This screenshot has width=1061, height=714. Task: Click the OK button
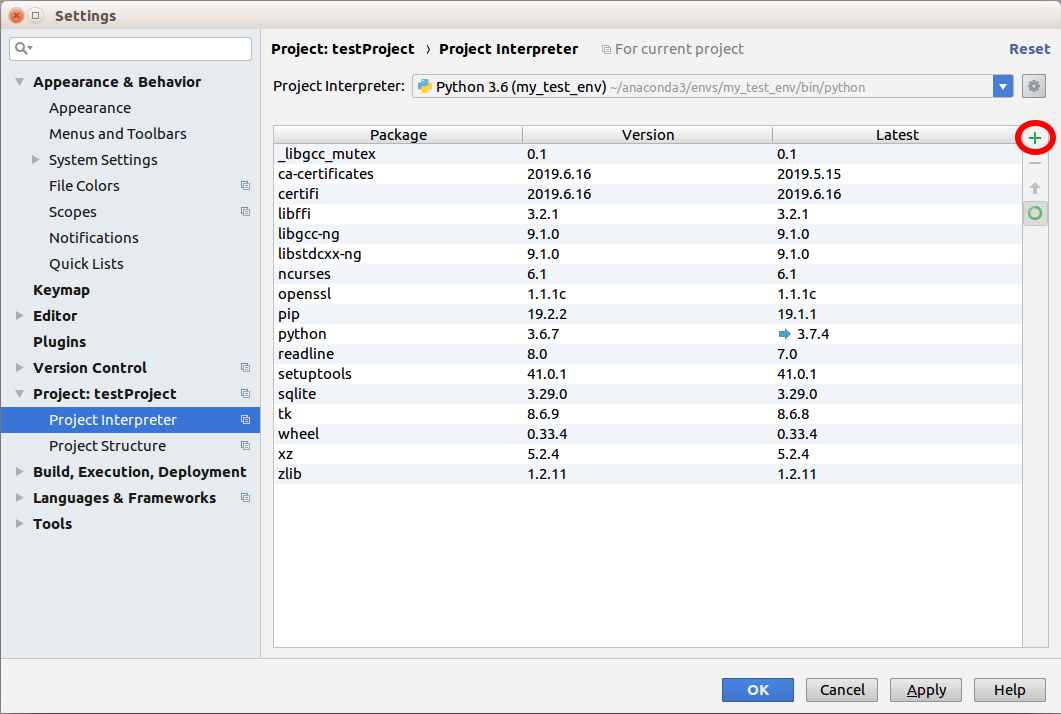click(x=758, y=690)
